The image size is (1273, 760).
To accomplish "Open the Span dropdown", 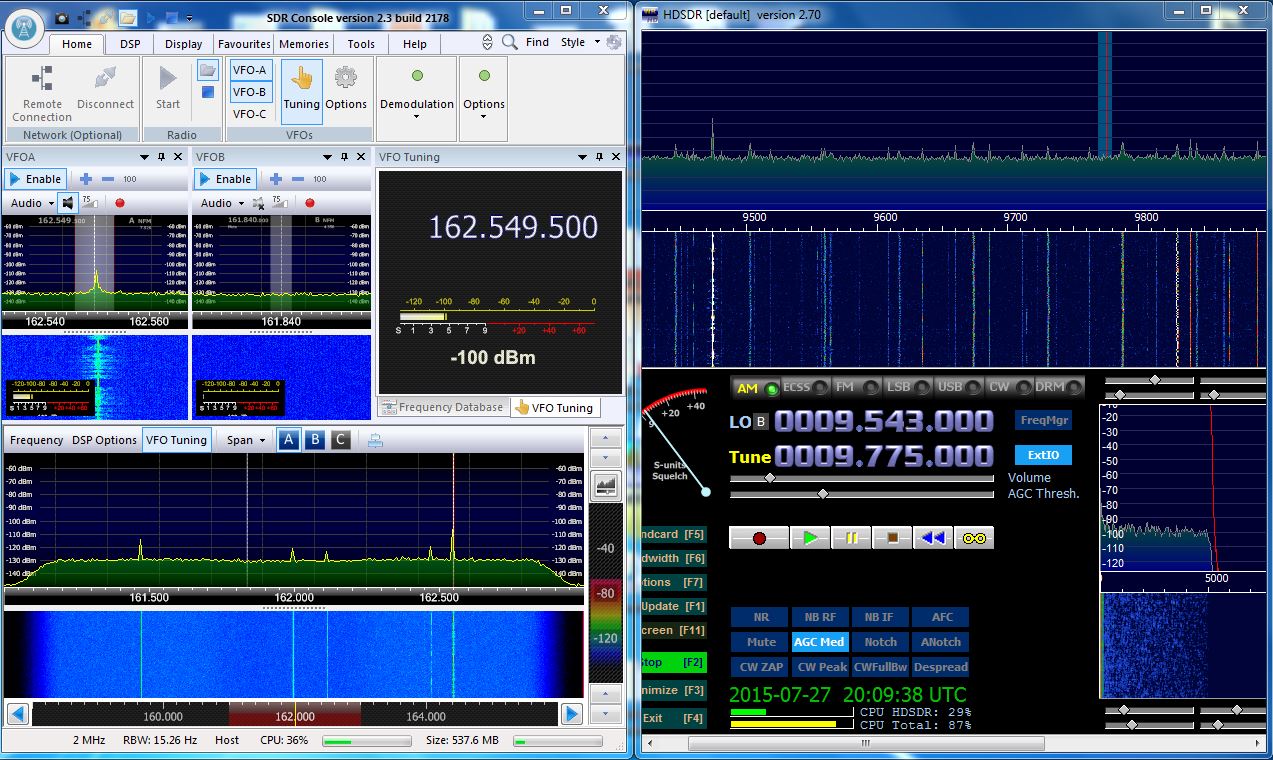I will pos(245,440).
